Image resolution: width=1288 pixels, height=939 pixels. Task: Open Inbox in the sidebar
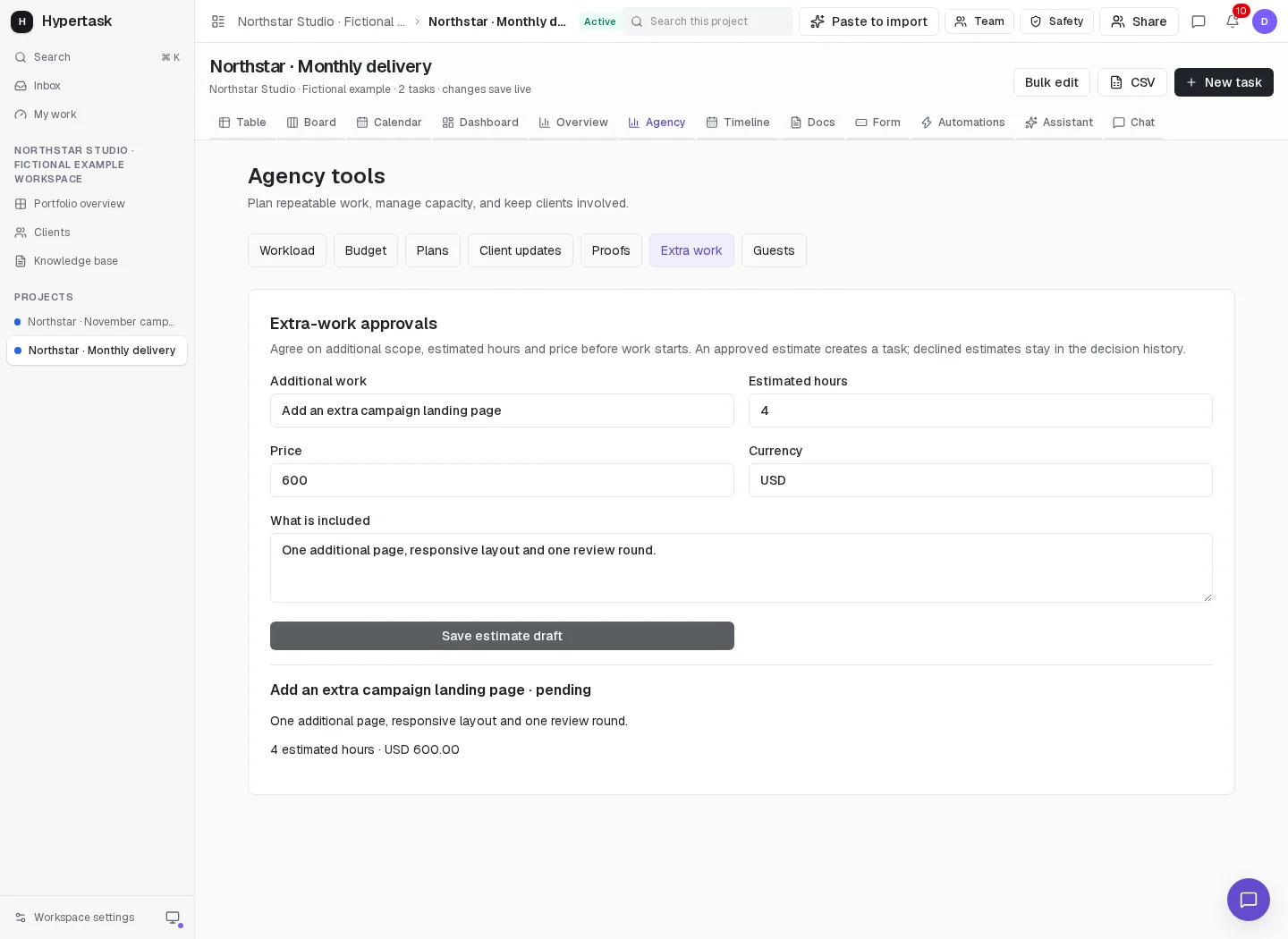[x=97, y=86]
